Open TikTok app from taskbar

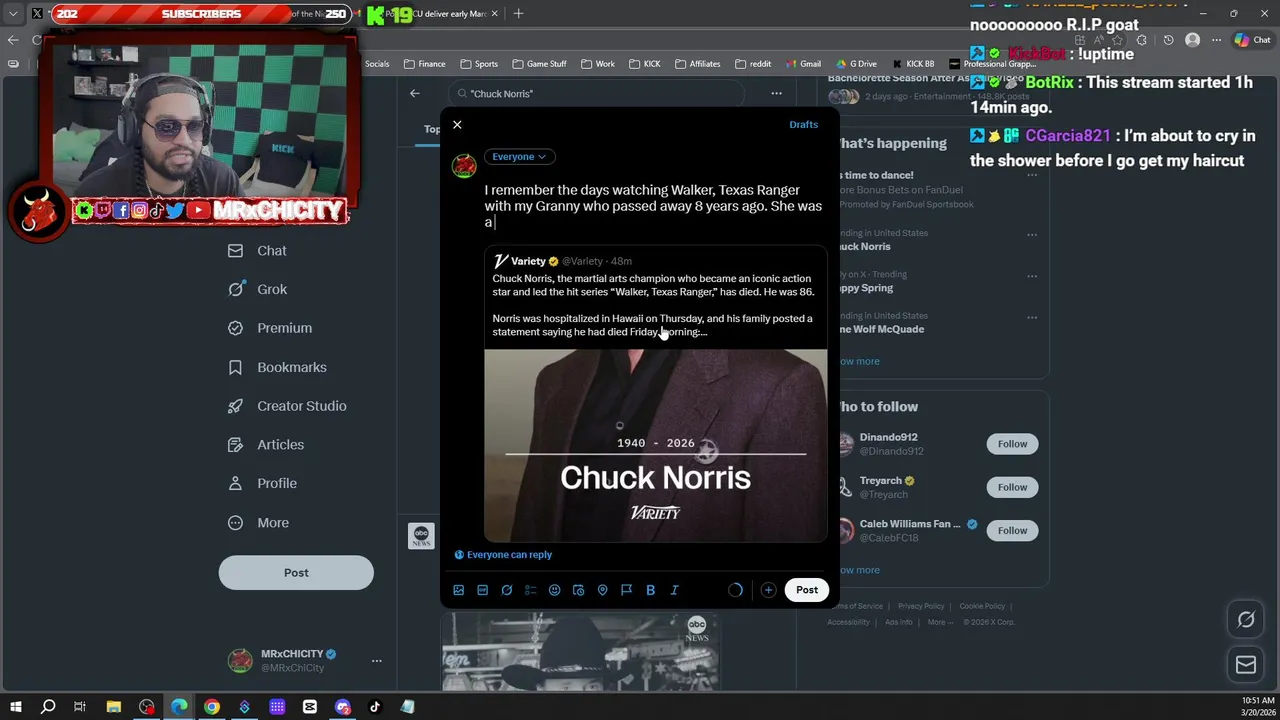point(375,707)
